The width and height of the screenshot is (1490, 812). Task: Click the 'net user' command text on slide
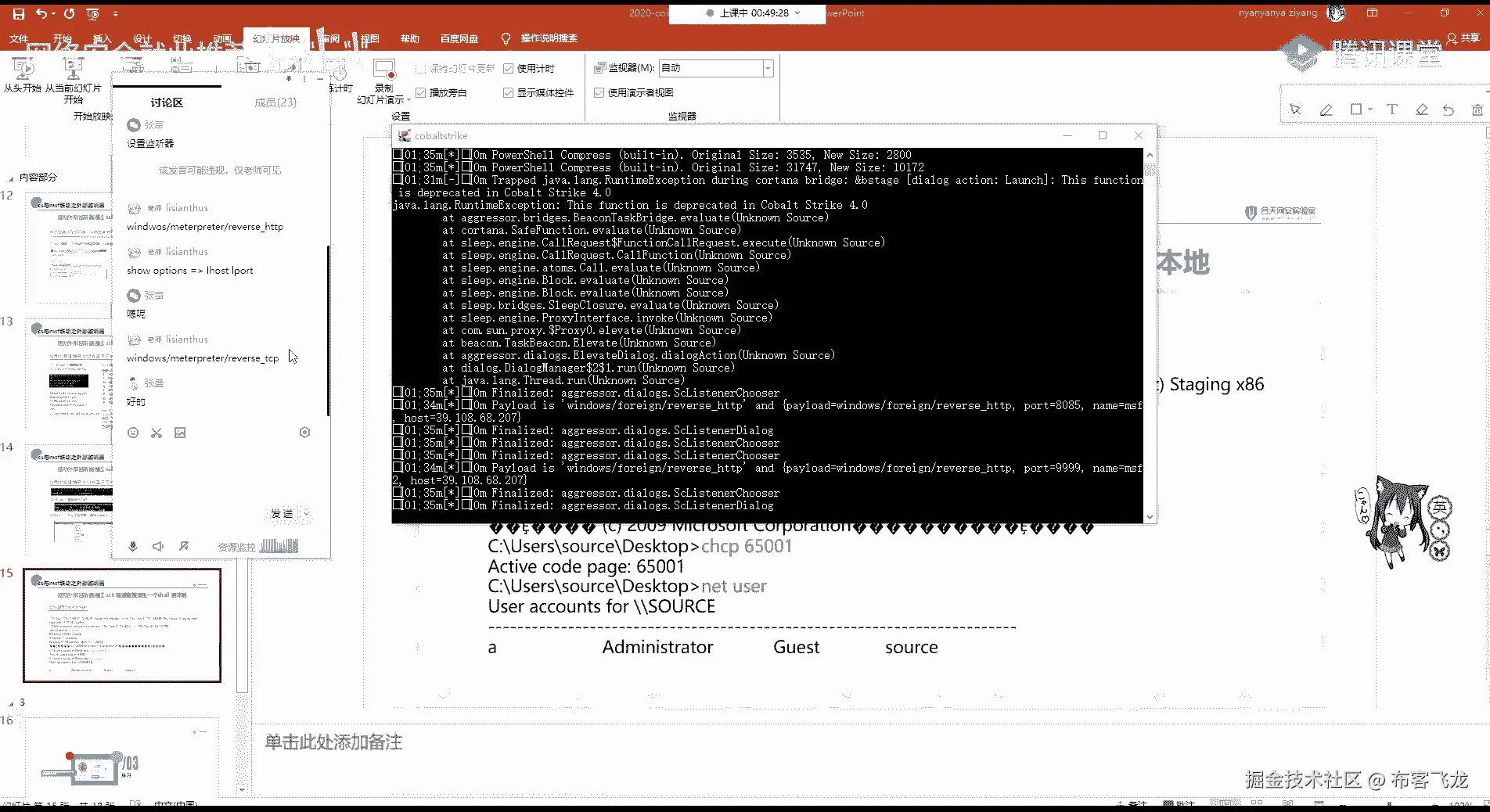pos(734,586)
